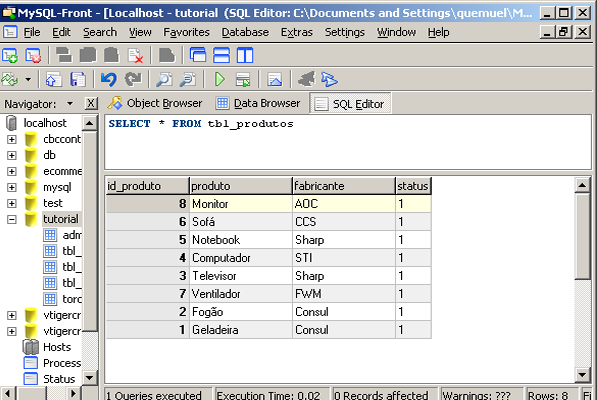The height and width of the screenshot is (400, 597).
Task: Select the Geladeira cell in results
Action: click(241, 330)
